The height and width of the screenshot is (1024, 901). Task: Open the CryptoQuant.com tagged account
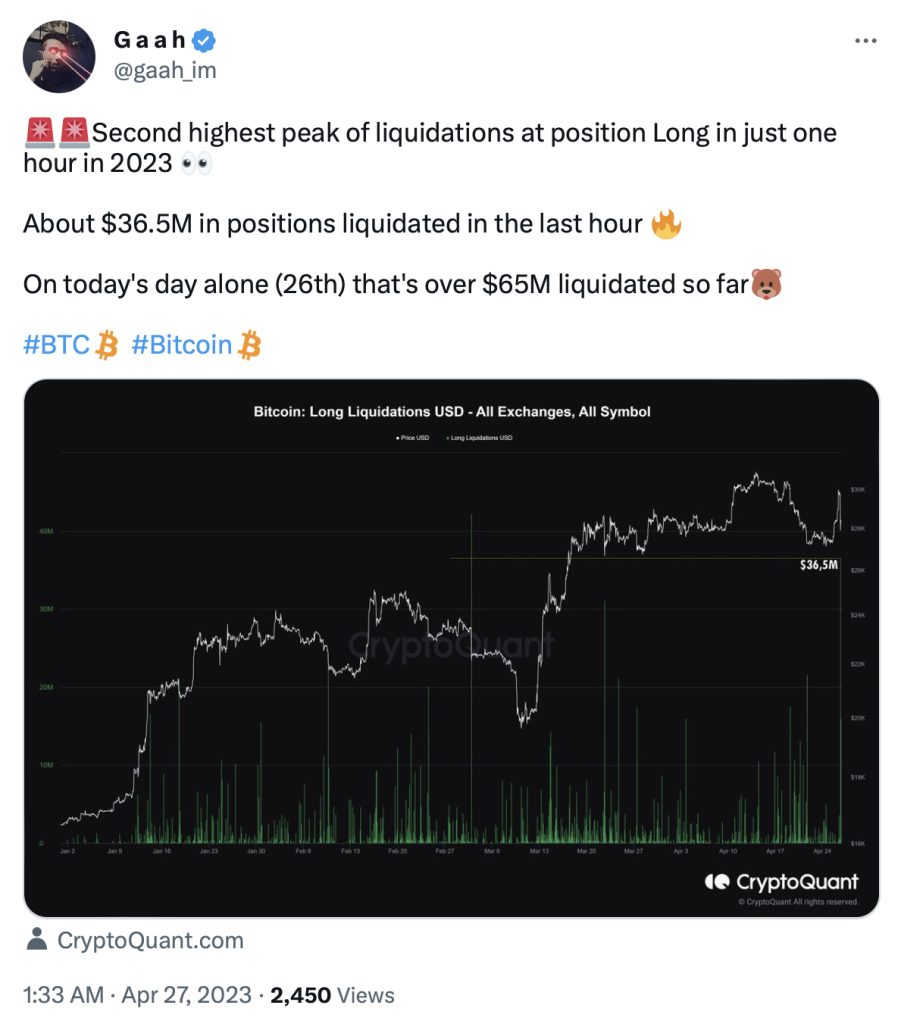click(150, 941)
